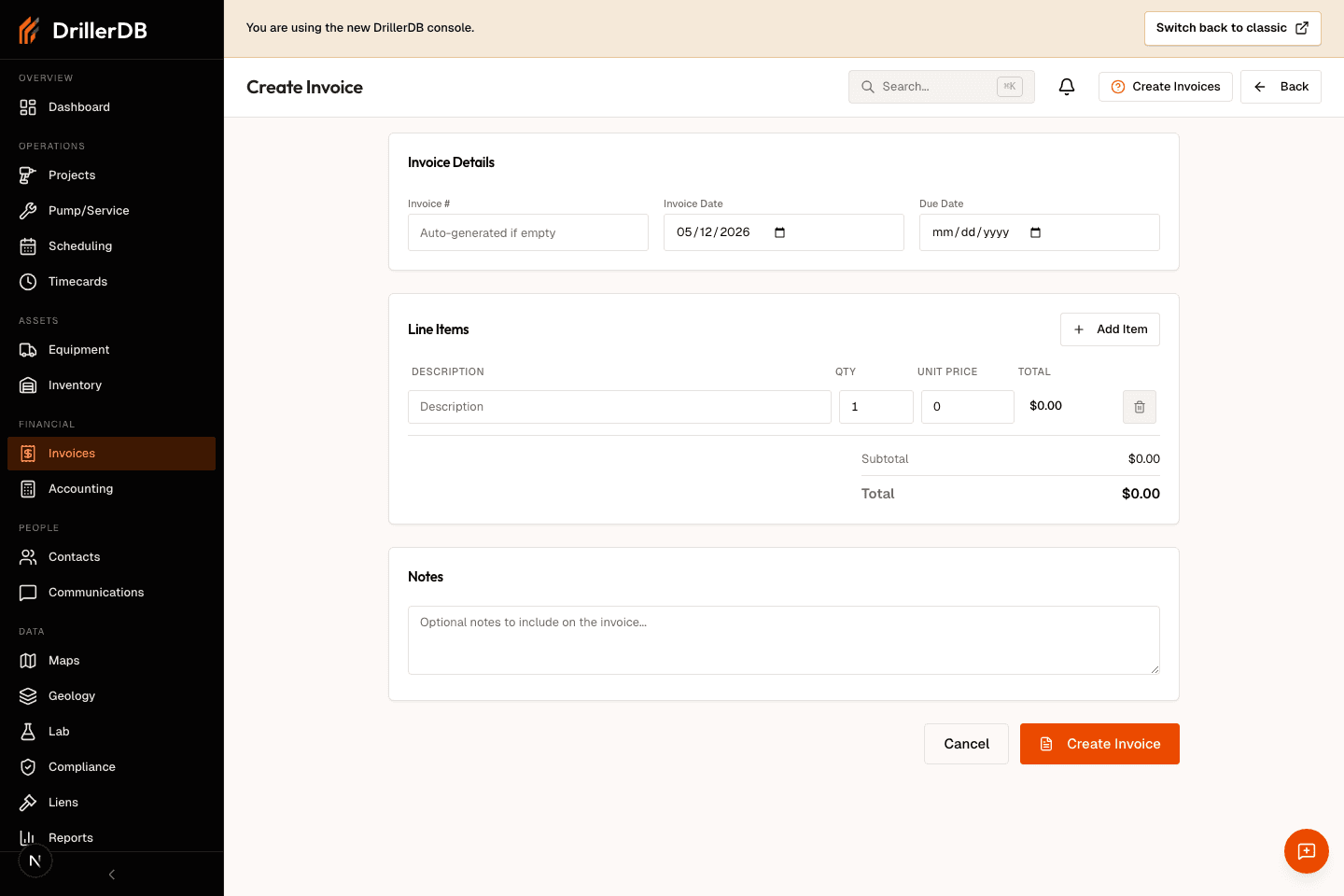Click the Create Invoices help button
Viewport: 1344px width, 896px height.
click(1166, 87)
